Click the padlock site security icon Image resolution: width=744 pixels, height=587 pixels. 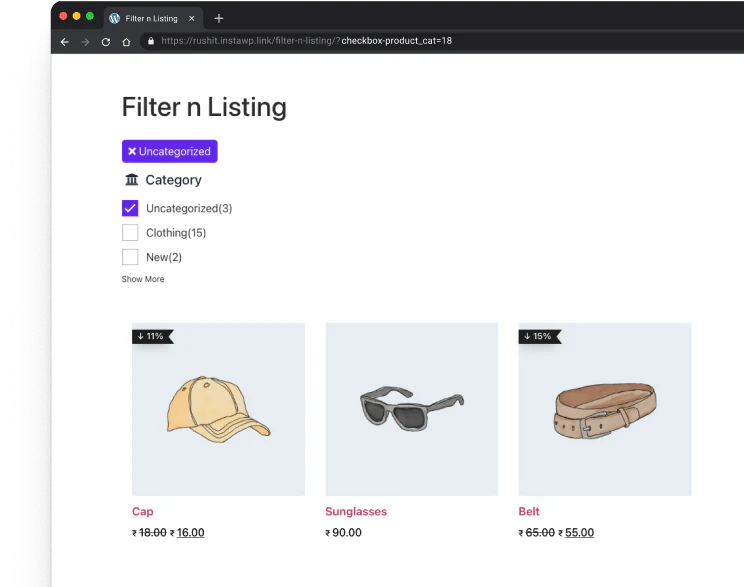point(151,41)
